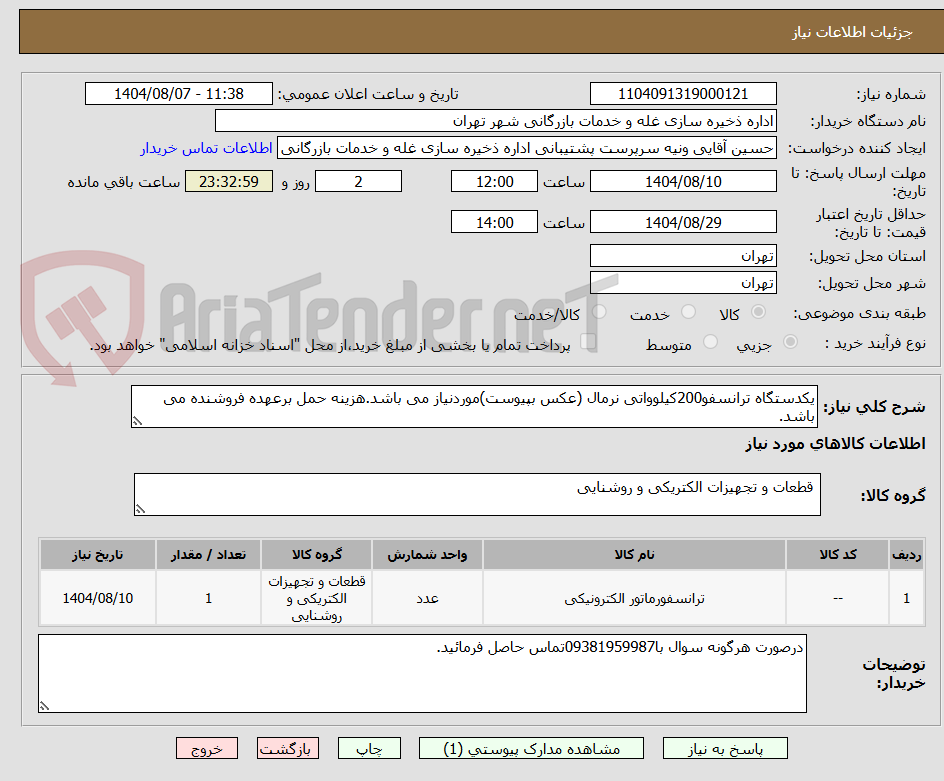Click the small arrow icon in گروه کالا box

(138, 510)
